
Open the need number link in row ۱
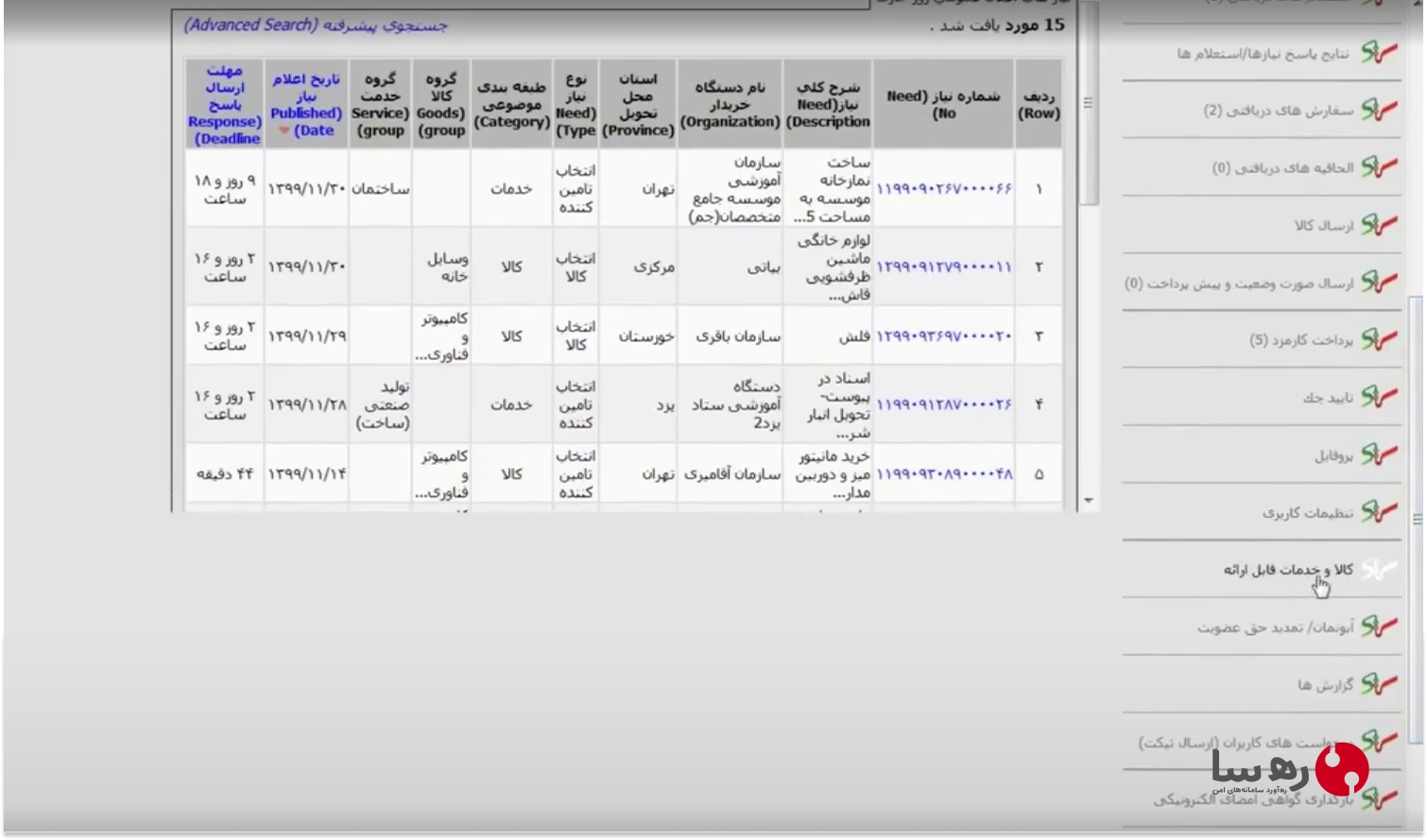pyautogui.click(x=944, y=189)
